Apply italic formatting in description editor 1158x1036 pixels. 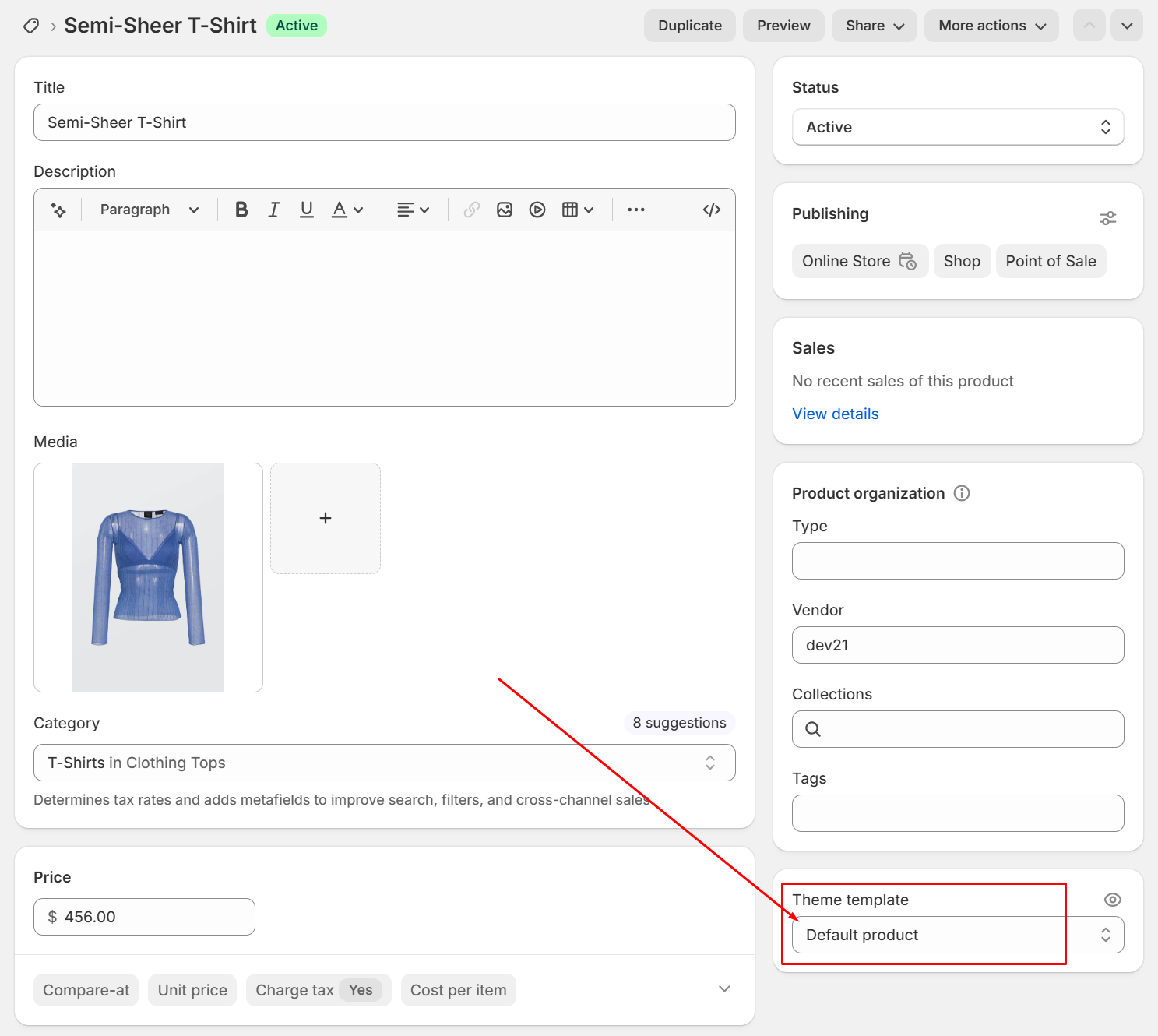(x=273, y=210)
